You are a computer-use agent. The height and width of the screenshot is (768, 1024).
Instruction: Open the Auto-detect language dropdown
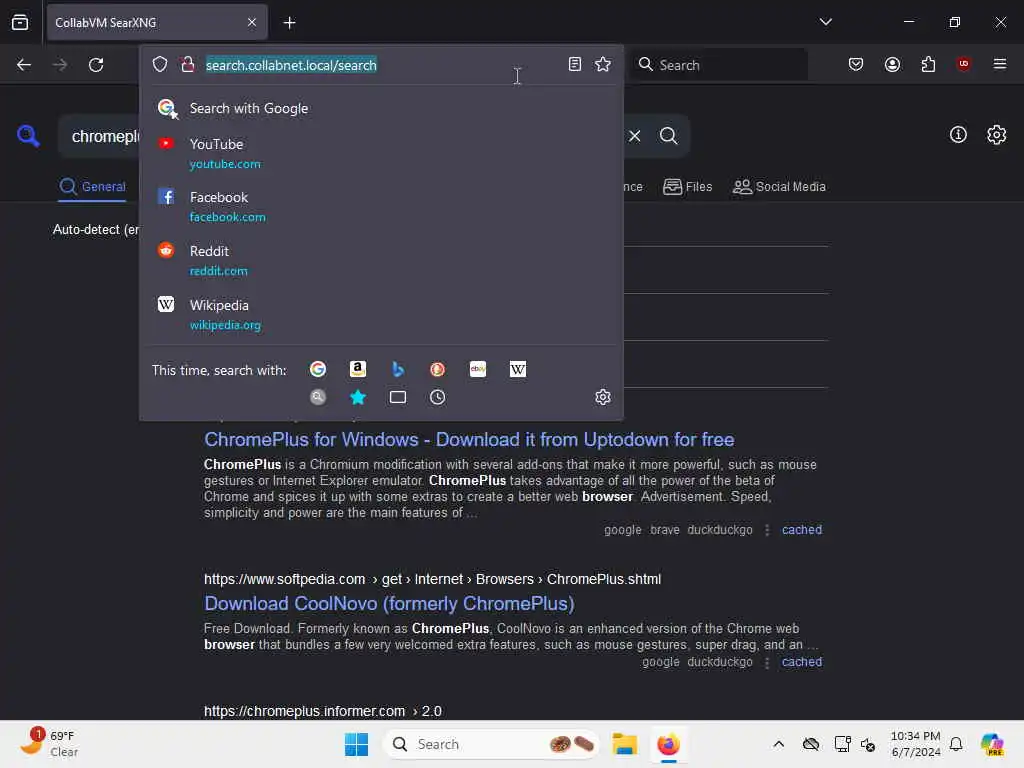(x=95, y=230)
